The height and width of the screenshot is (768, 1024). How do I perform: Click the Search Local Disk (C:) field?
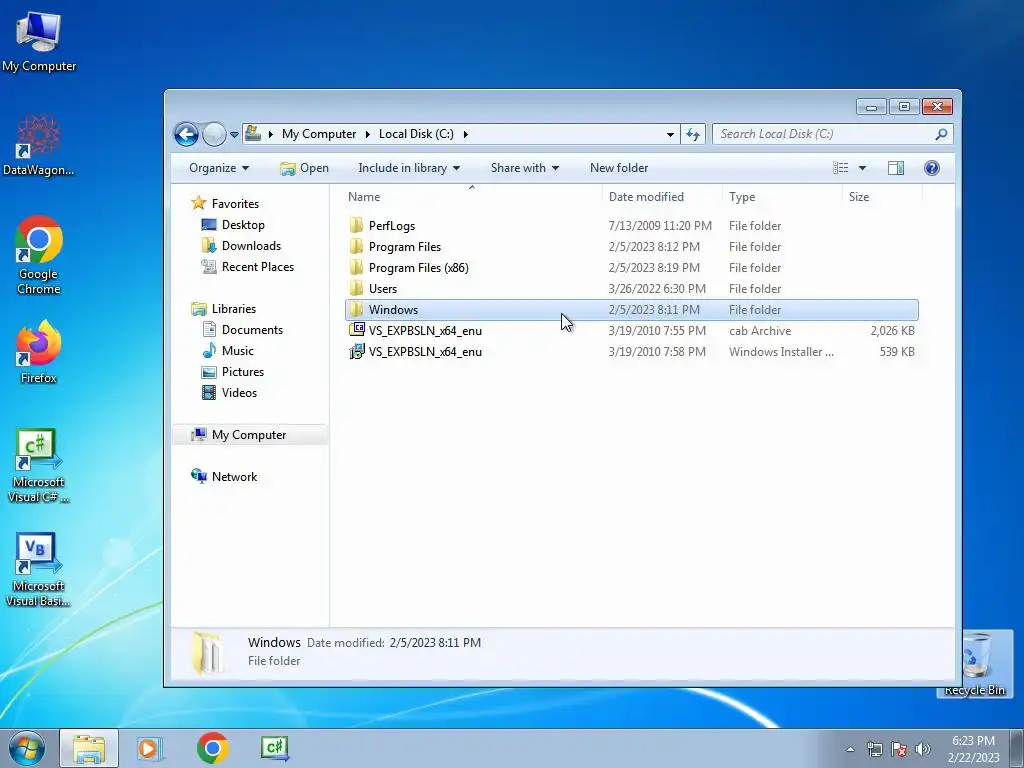[x=832, y=134]
